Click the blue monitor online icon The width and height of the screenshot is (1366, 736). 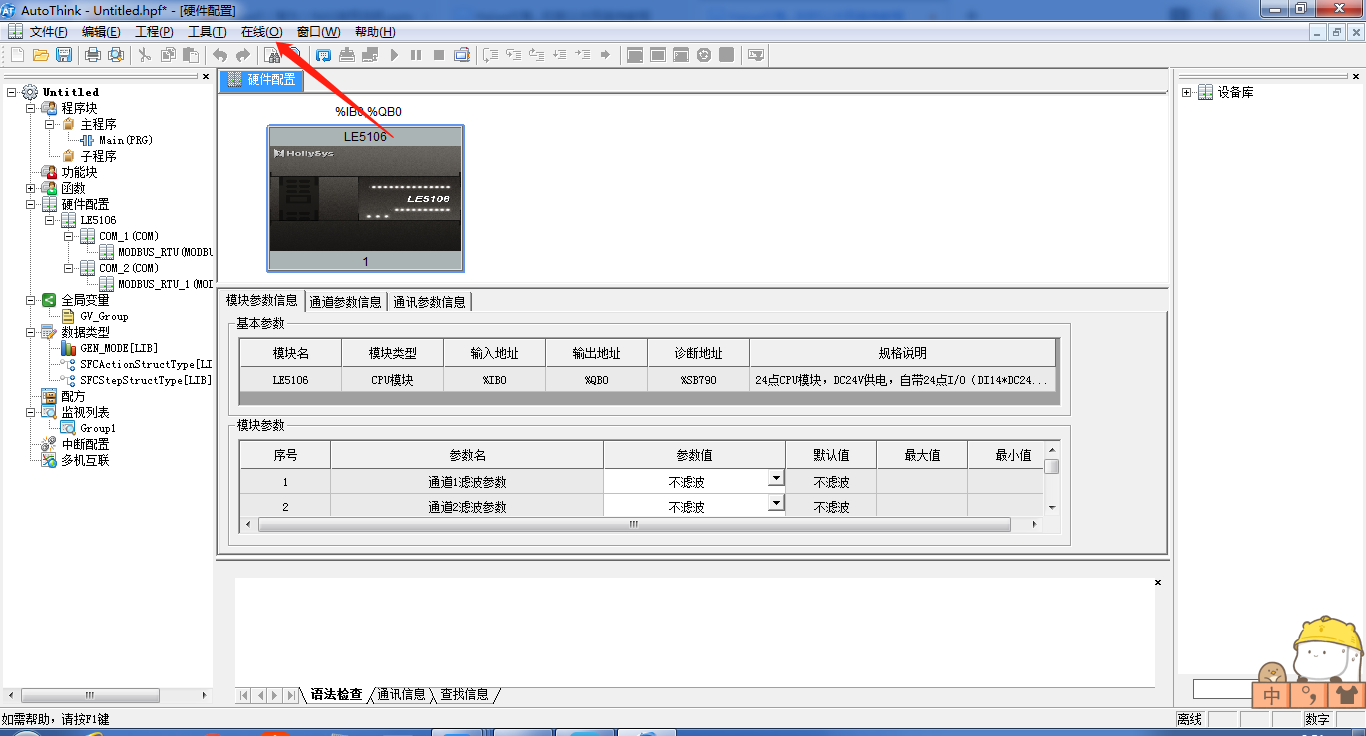pyautogui.click(x=324, y=55)
